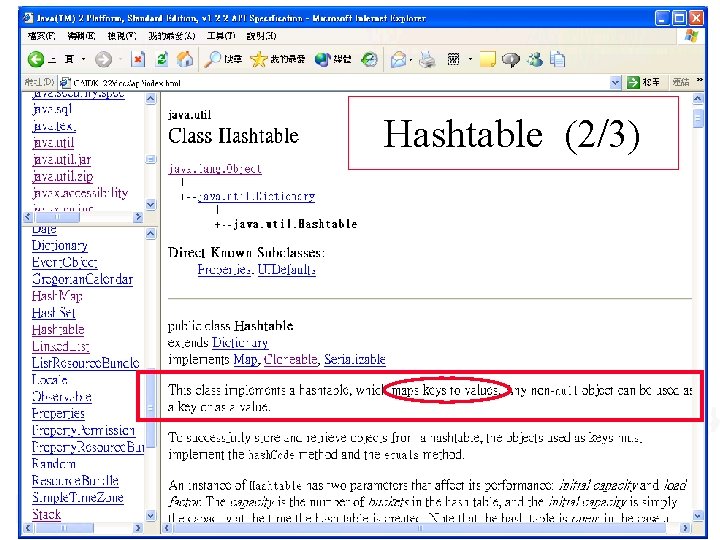Open the Dictionary class in class list
The width and height of the screenshot is (720, 540).
coord(60,246)
